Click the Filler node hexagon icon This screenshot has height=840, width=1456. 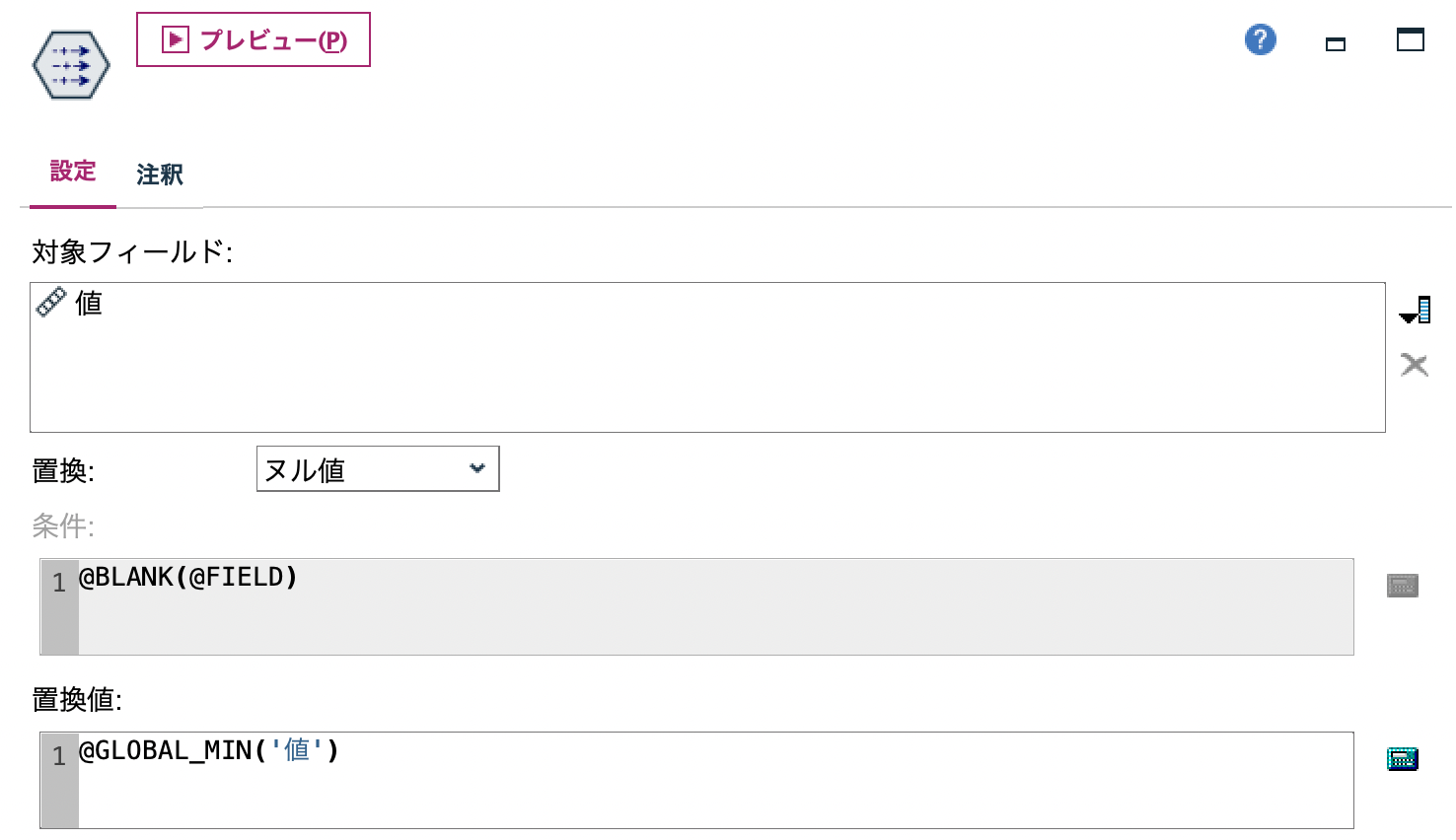click(x=71, y=65)
